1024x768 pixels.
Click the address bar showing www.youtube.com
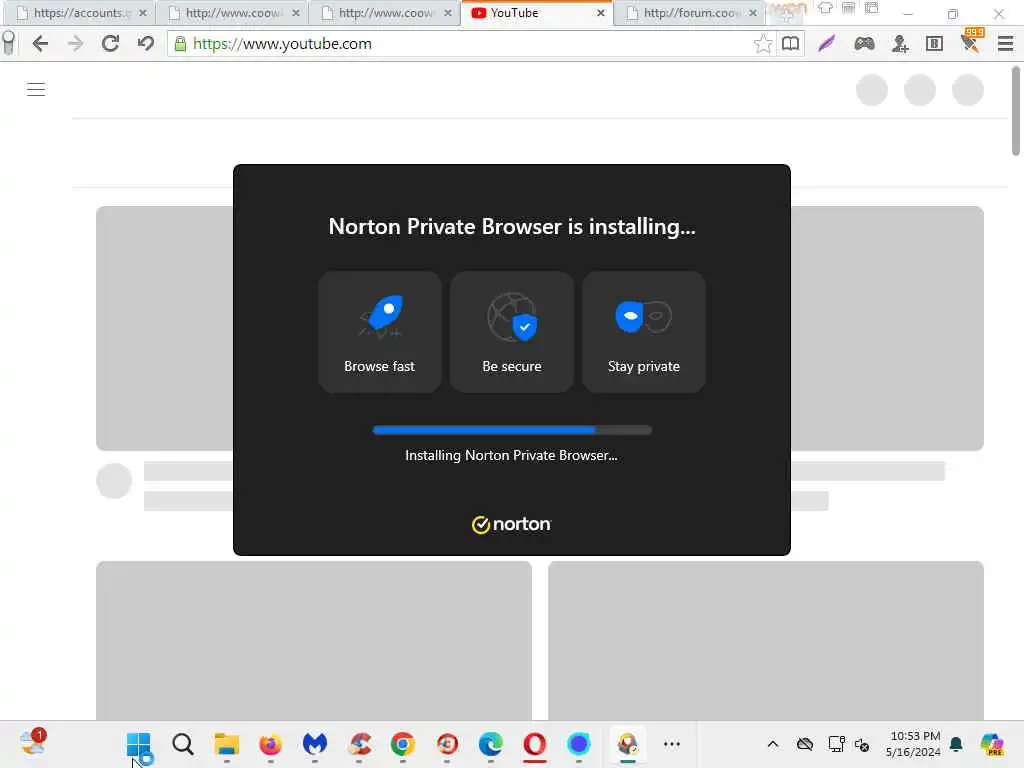pos(470,44)
